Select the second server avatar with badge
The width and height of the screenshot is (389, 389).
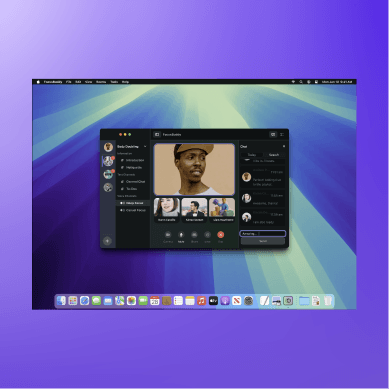click(x=108, y=161)
